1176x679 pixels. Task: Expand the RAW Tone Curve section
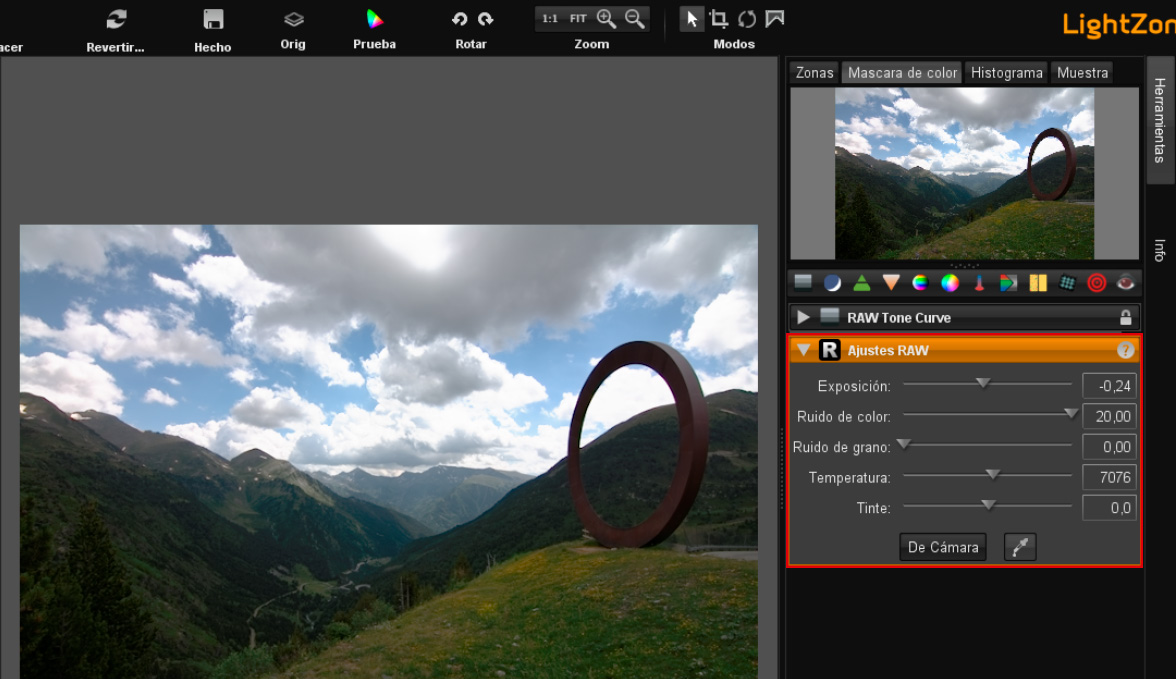click(x=803, y=317)
